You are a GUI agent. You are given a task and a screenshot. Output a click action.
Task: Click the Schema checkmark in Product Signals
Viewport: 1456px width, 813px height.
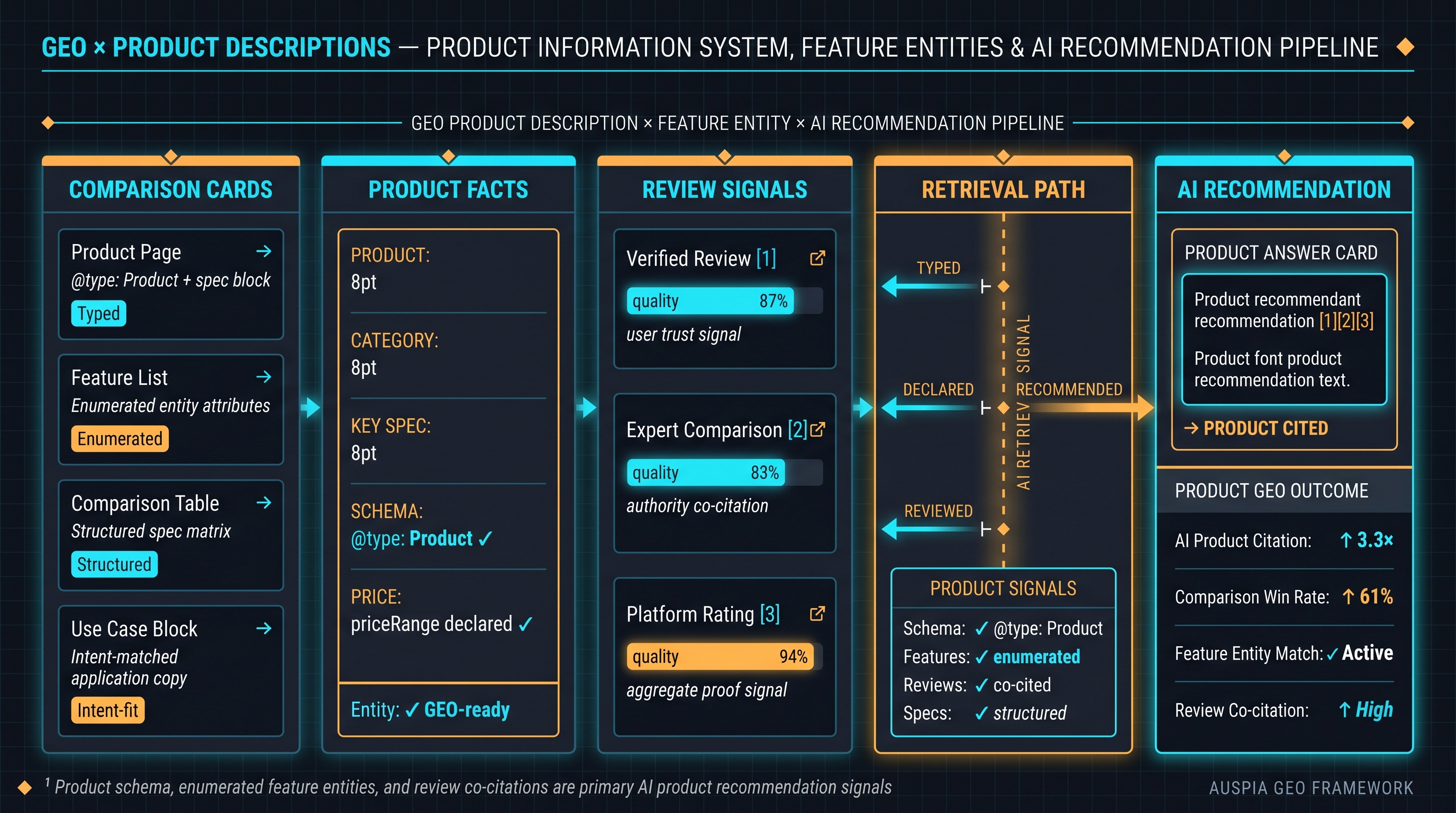click(982, 628)
